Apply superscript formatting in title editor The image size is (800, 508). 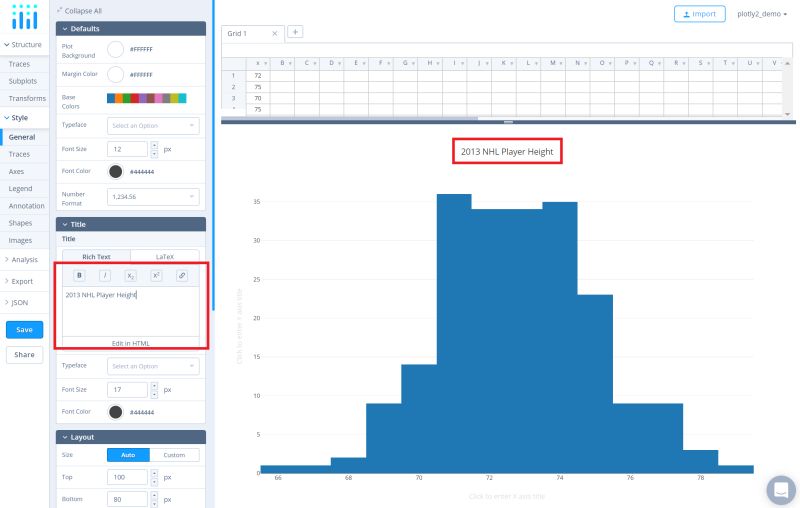click(156, 275)
